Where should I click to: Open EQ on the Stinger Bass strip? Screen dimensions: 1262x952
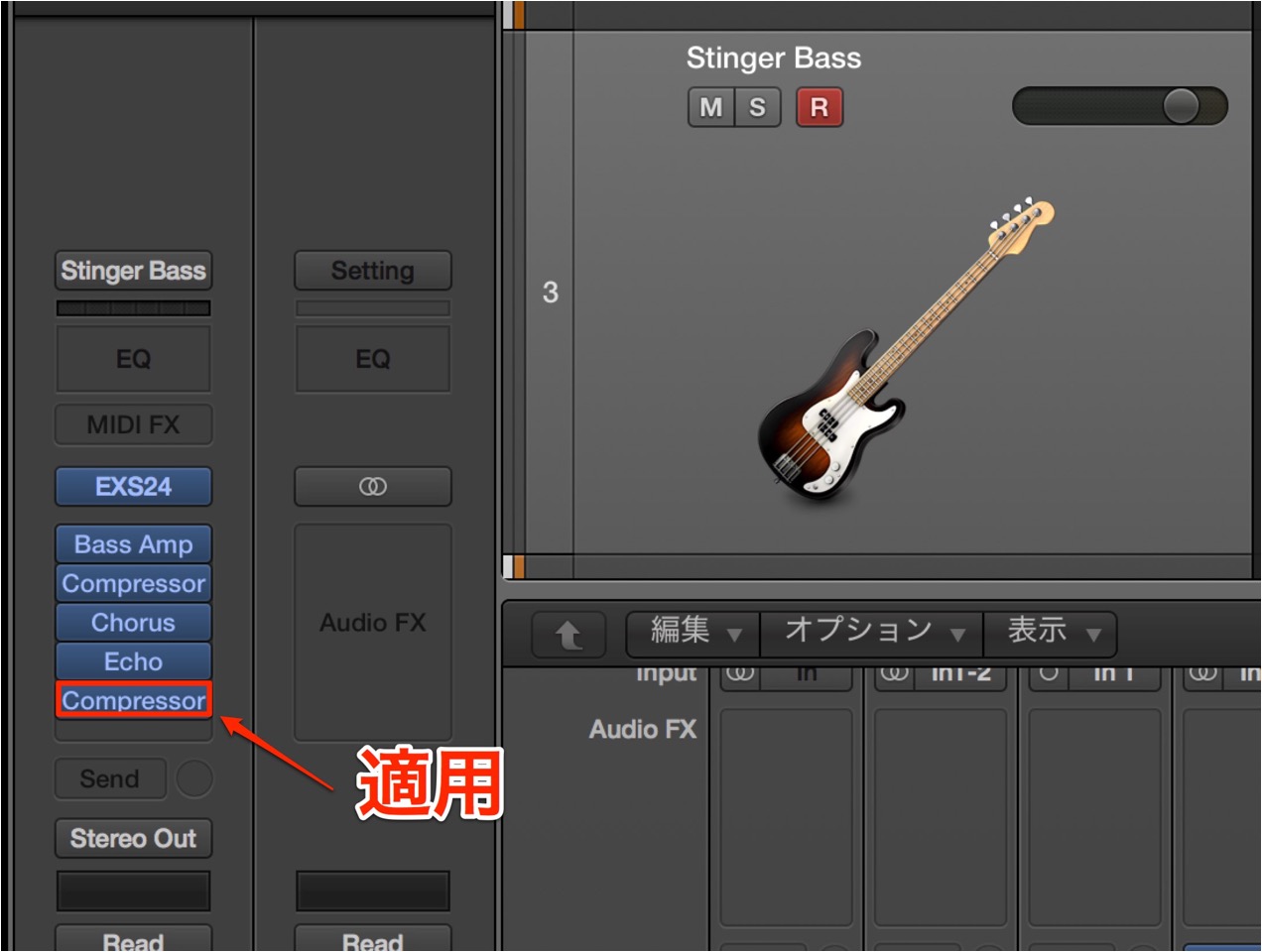(133, 359)
